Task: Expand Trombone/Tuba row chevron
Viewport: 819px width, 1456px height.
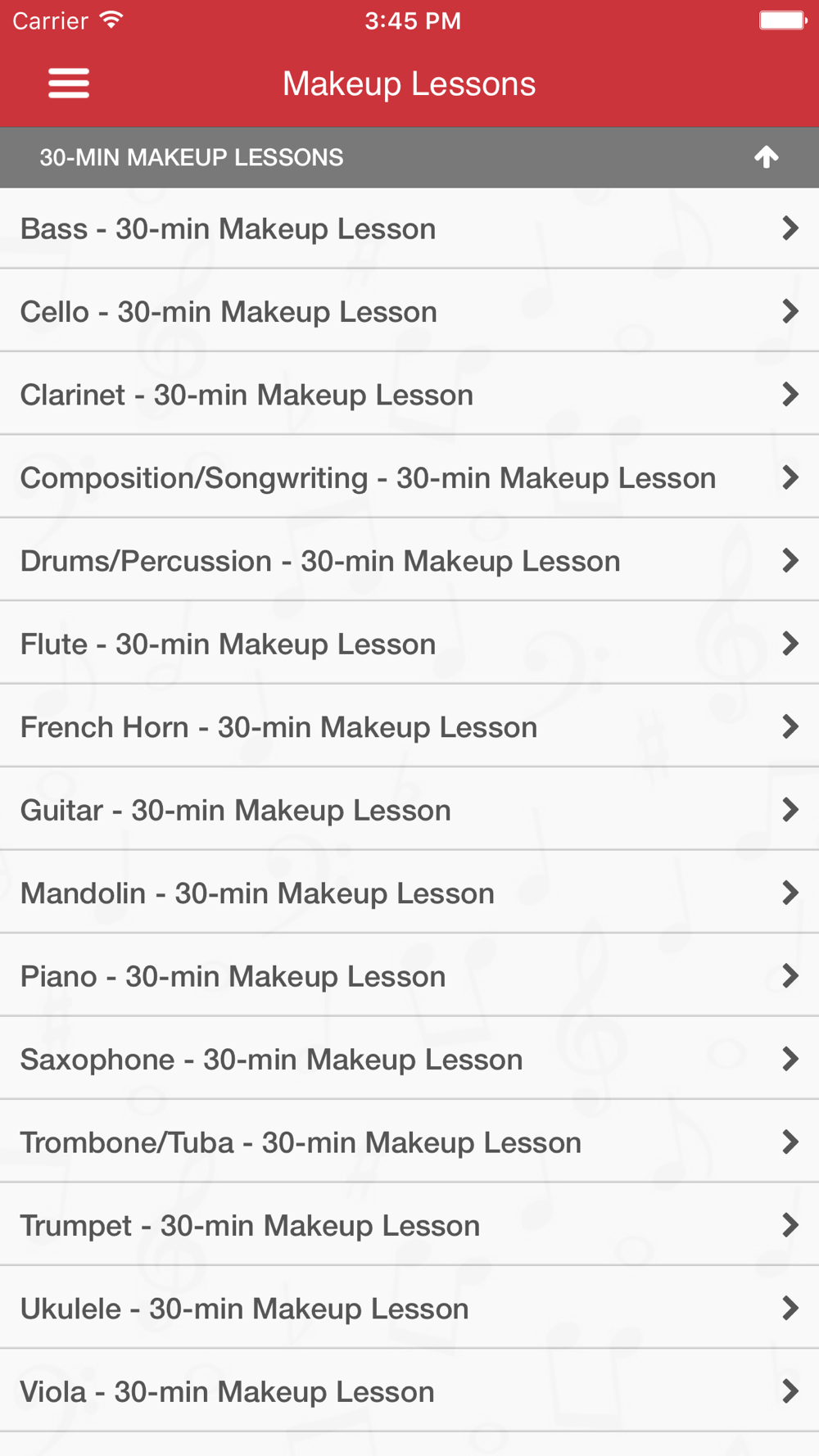Action: pos(790,1142)
